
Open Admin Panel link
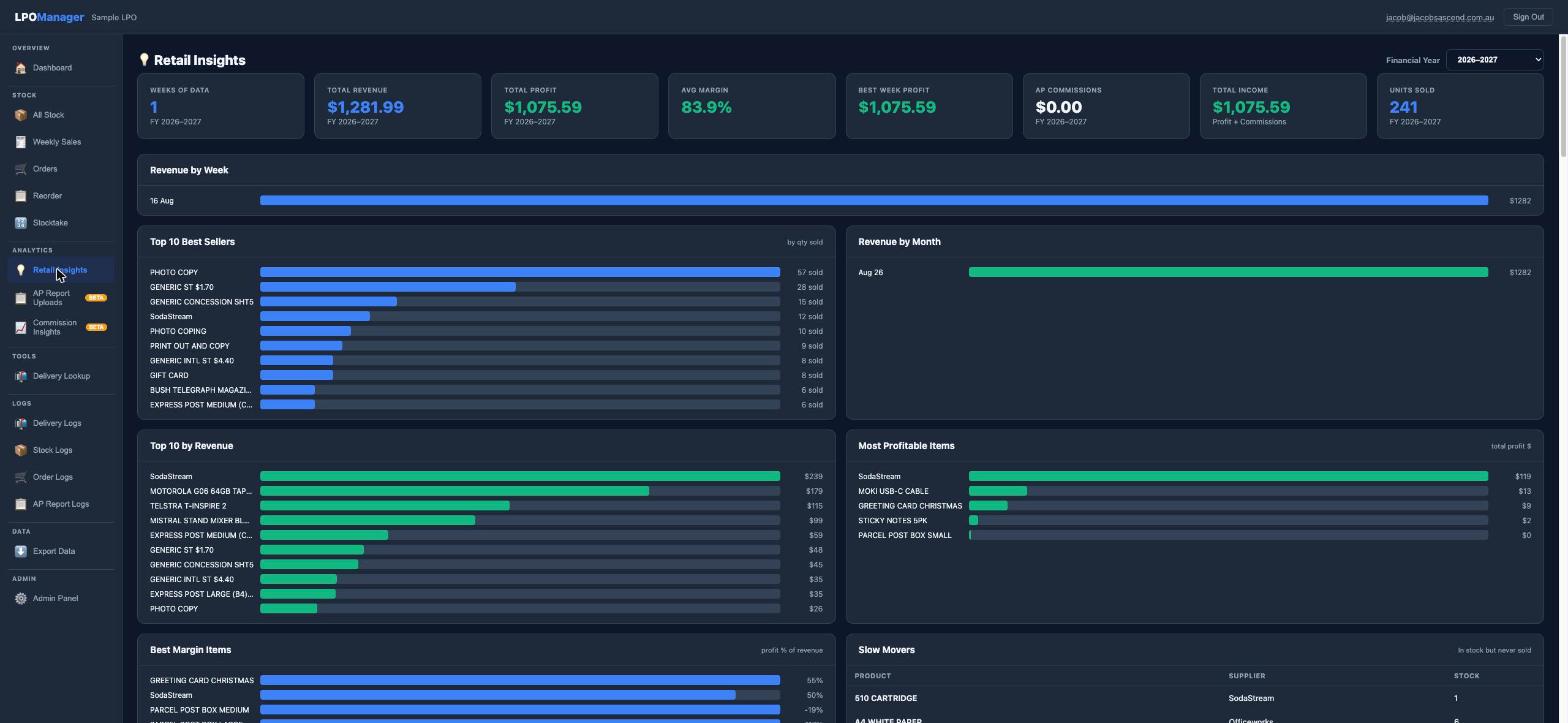[x=61, y=598]
